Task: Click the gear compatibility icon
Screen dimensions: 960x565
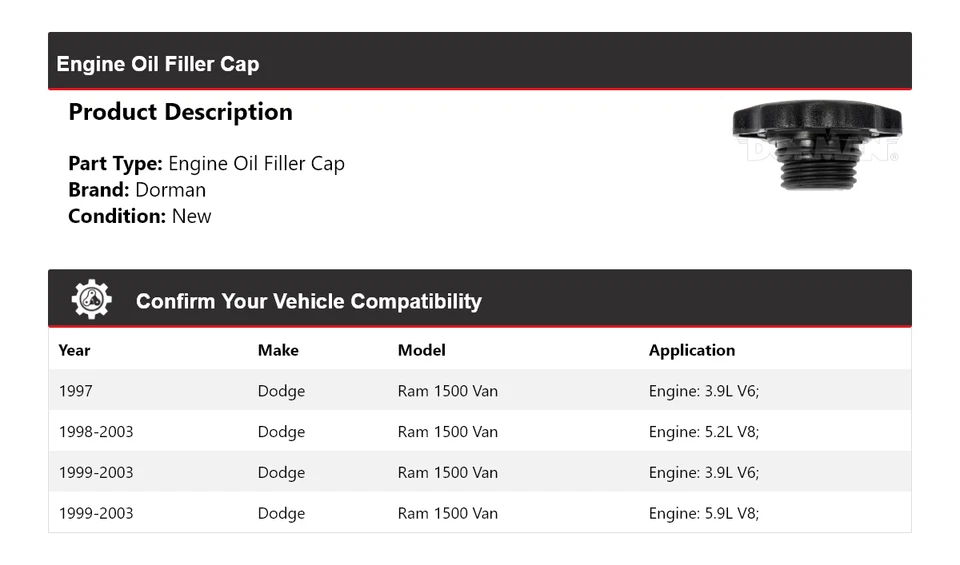Action: tap(91, 300)
